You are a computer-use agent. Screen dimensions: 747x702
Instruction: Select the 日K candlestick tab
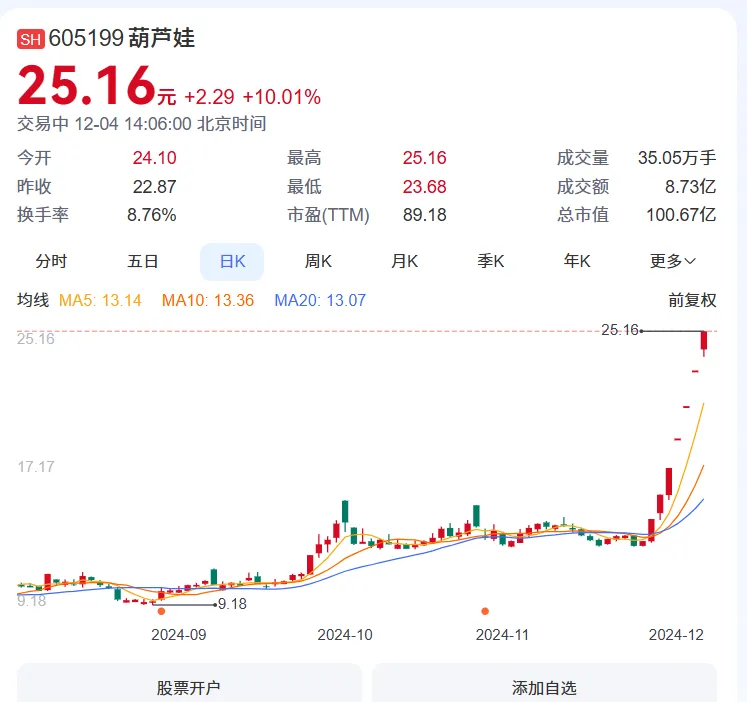(232, 261)
